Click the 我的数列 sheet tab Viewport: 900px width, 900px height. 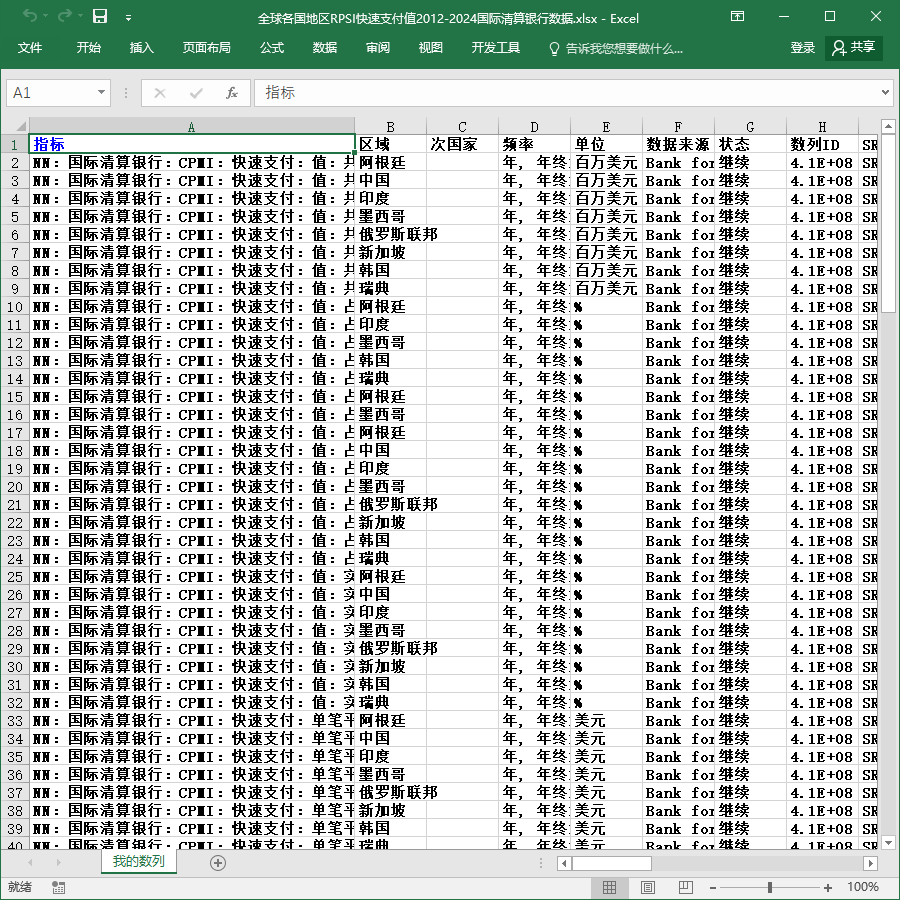tap(138, 862)
